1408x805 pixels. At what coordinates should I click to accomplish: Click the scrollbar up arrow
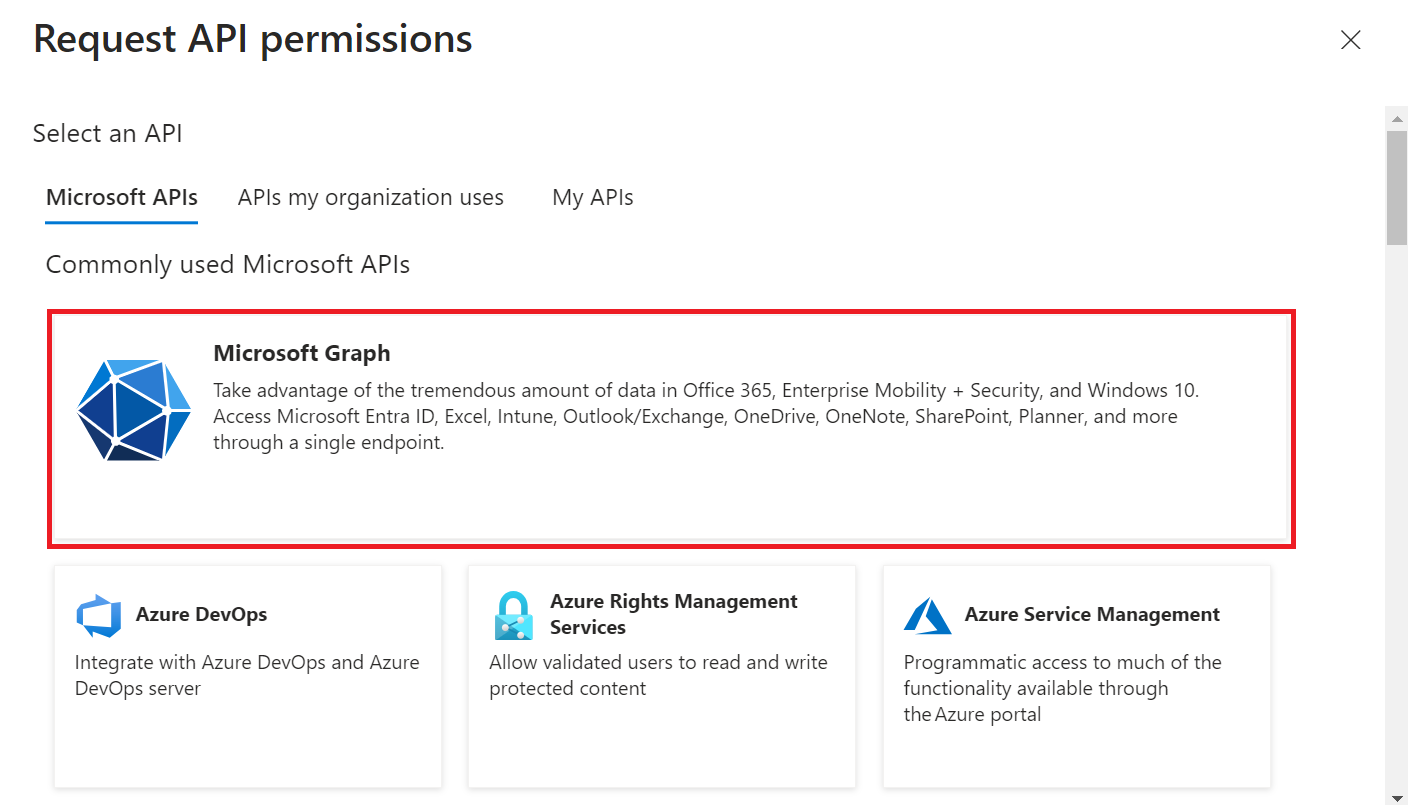tap(1396, 118)
